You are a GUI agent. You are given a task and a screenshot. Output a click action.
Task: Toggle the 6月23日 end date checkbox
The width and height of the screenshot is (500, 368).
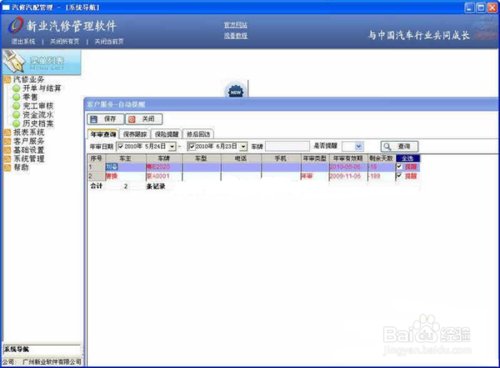tap(191, 146)
